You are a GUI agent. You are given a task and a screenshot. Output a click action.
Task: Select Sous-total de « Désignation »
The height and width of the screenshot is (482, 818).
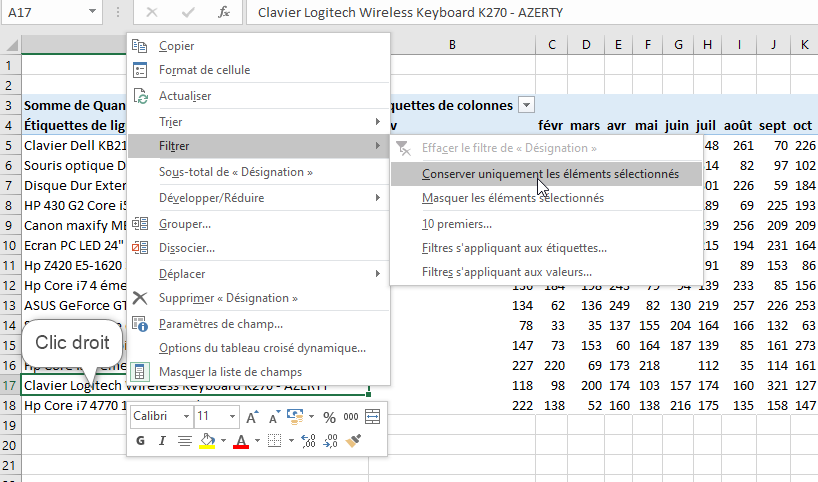[258, 172]
